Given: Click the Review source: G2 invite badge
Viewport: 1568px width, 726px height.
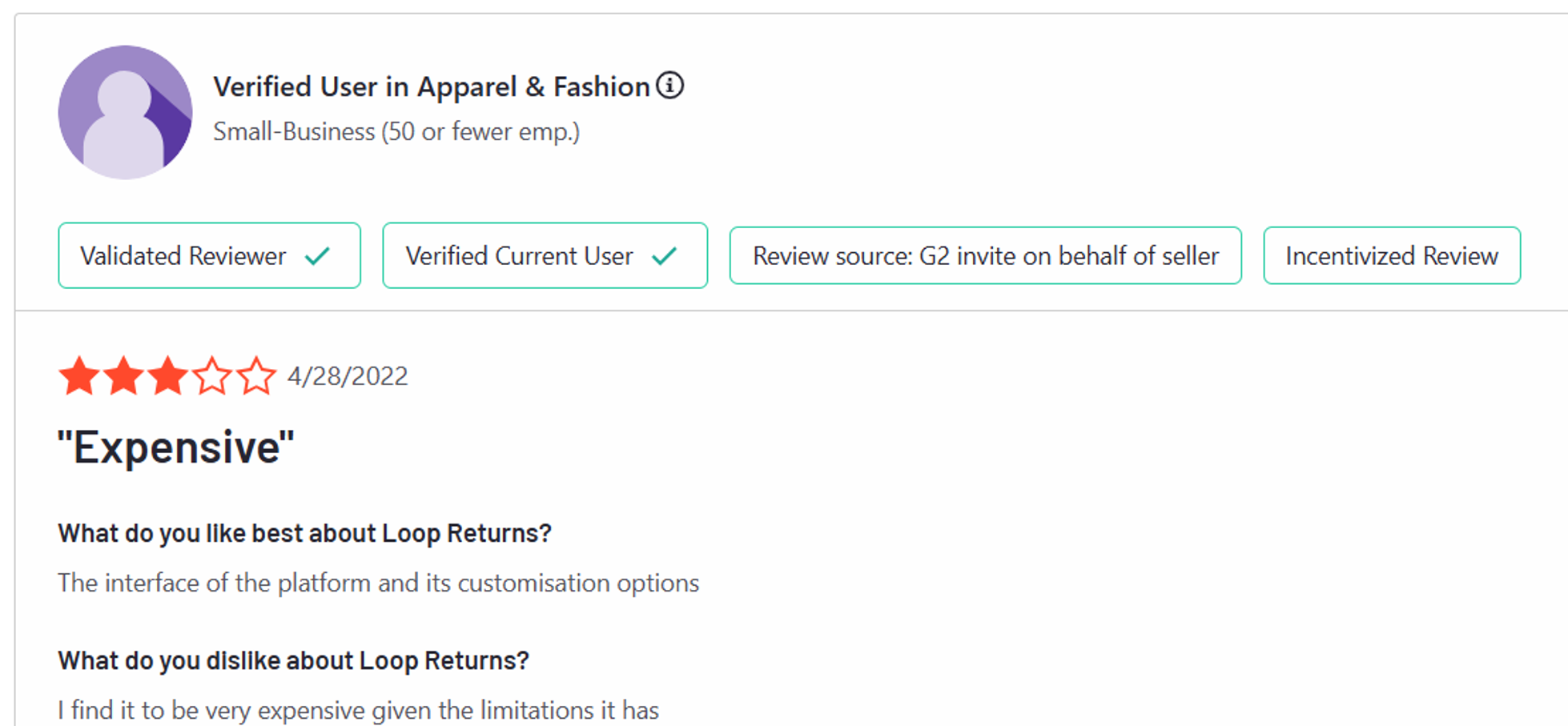Looking at the screenshot, I should pyautogui.click(x=984, y=255).
